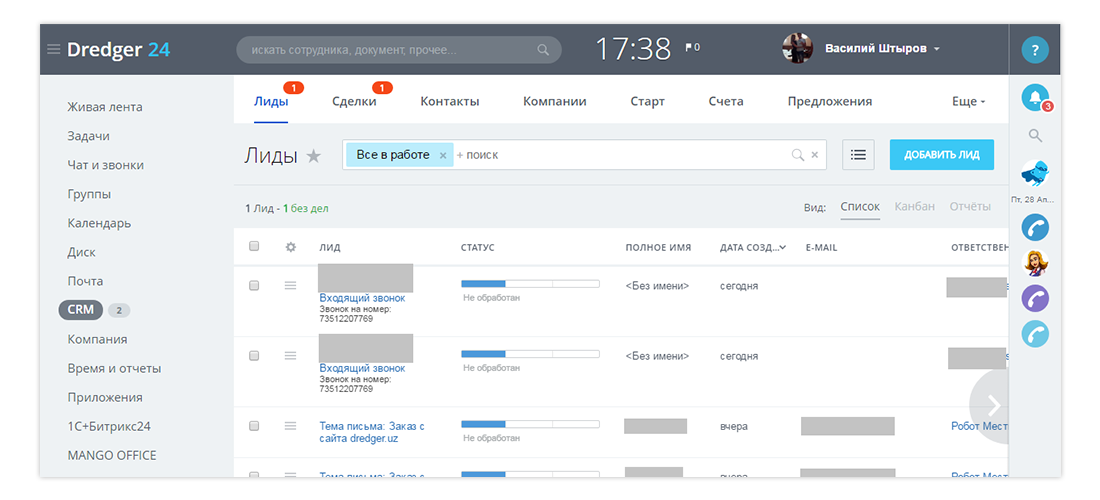This screenshot has width=1100, height=500.
Task: Click the magnifier icon in right sidebar
Action: point(1035,135)
